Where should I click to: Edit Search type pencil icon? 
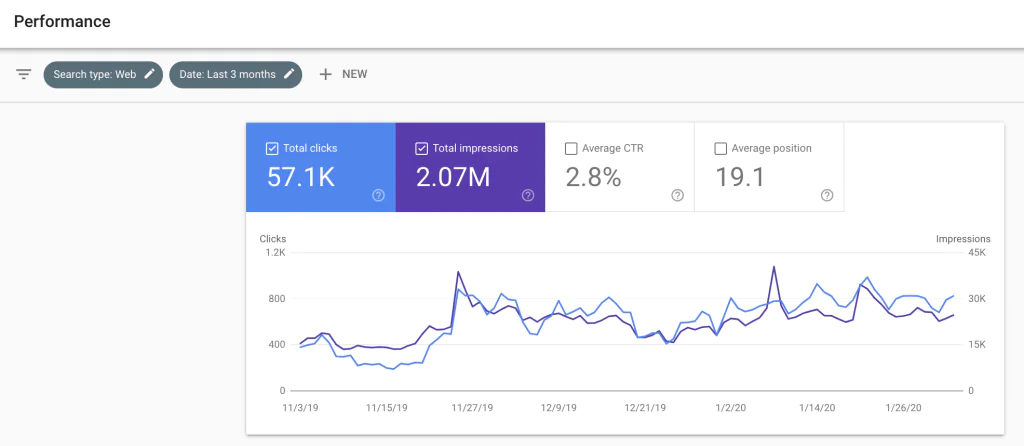point(150,74)
